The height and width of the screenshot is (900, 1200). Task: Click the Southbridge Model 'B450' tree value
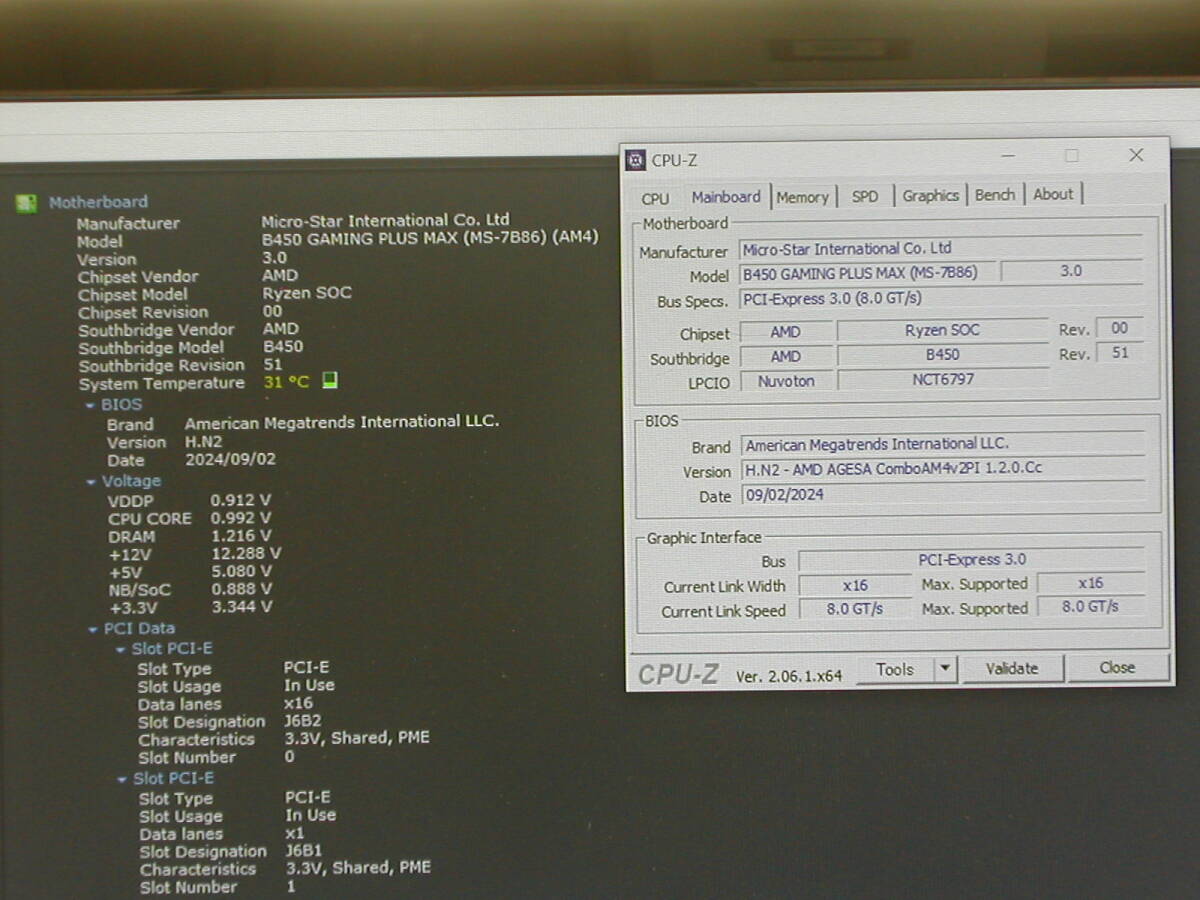[x=283, y=347]
